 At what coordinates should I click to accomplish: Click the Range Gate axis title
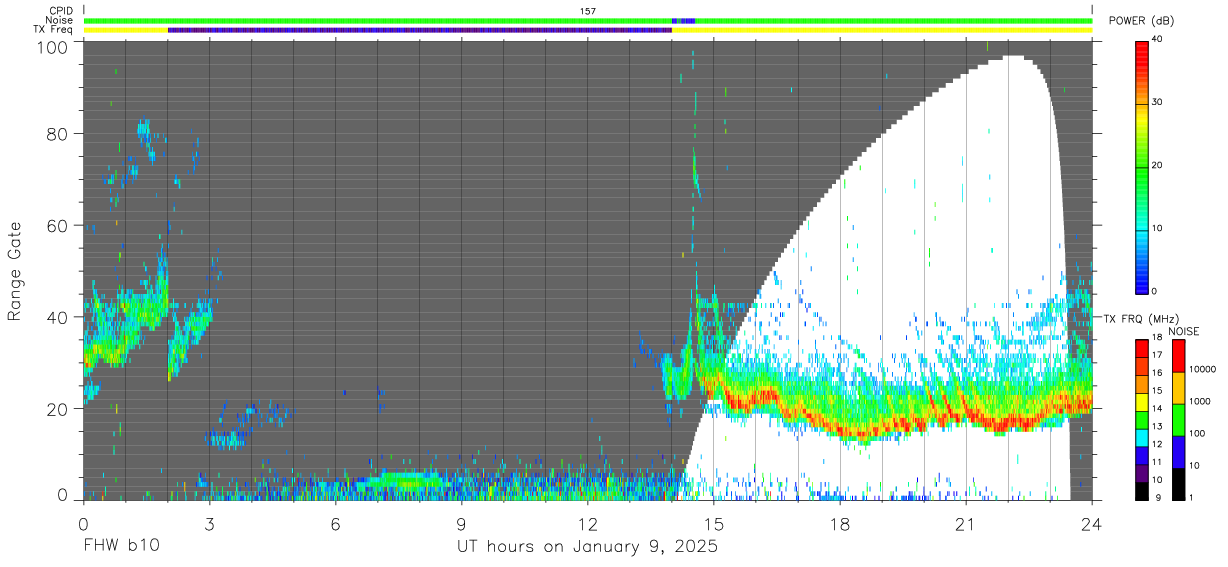tap(15, 273)
